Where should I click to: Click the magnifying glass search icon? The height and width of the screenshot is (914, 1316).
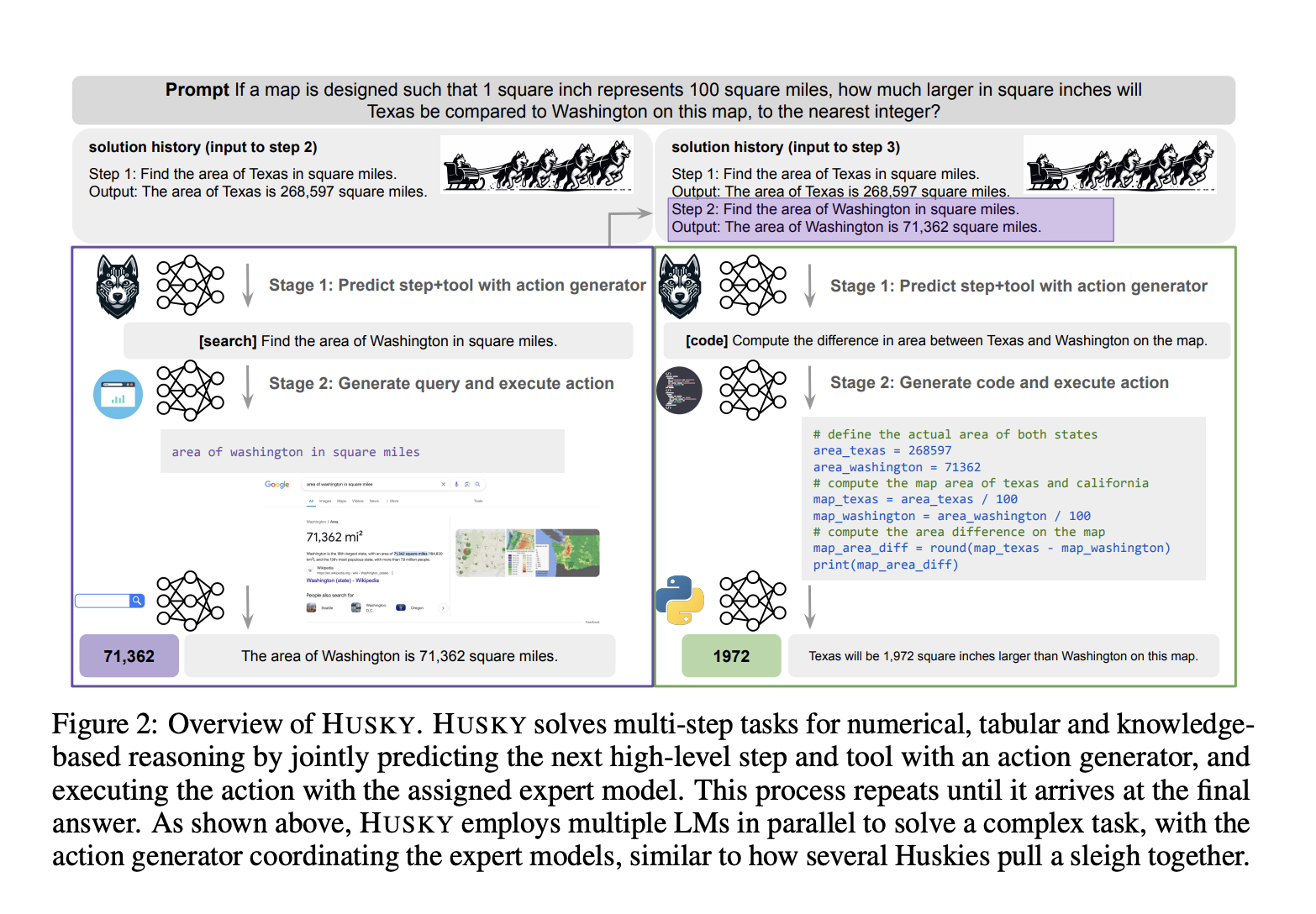[x=477, y=484]
